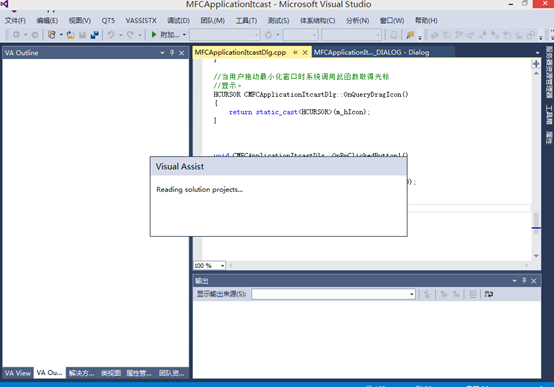554x387 pixels.
Task: Pin the VA Outline panel
Action: pyautogui.click(x=172, y=53)
